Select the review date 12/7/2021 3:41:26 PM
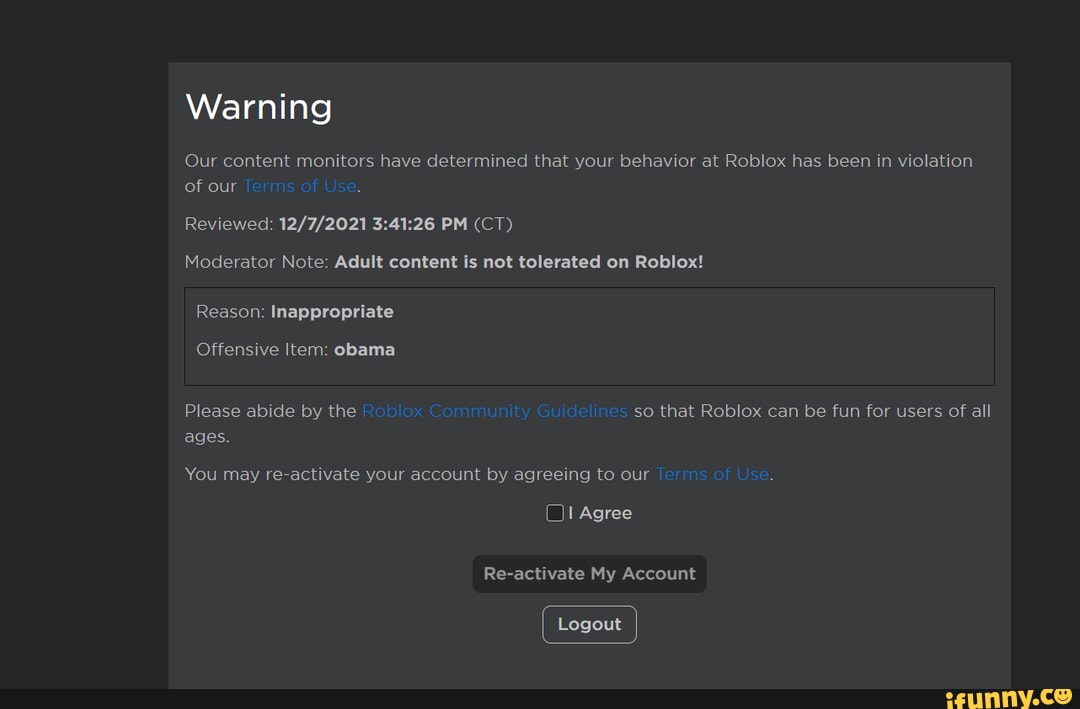 point(373,224)
